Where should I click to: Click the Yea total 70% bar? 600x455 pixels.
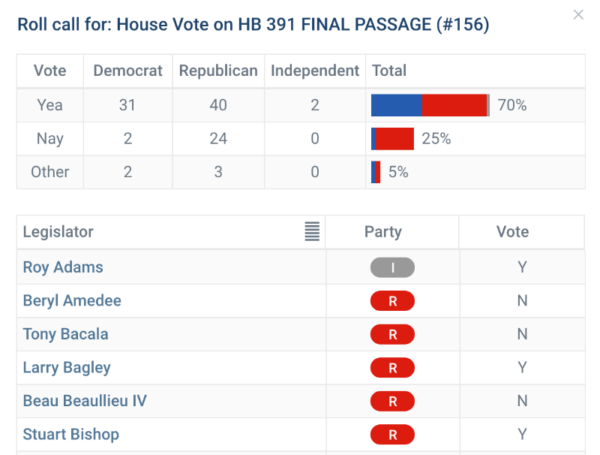[x=430, y=105]
